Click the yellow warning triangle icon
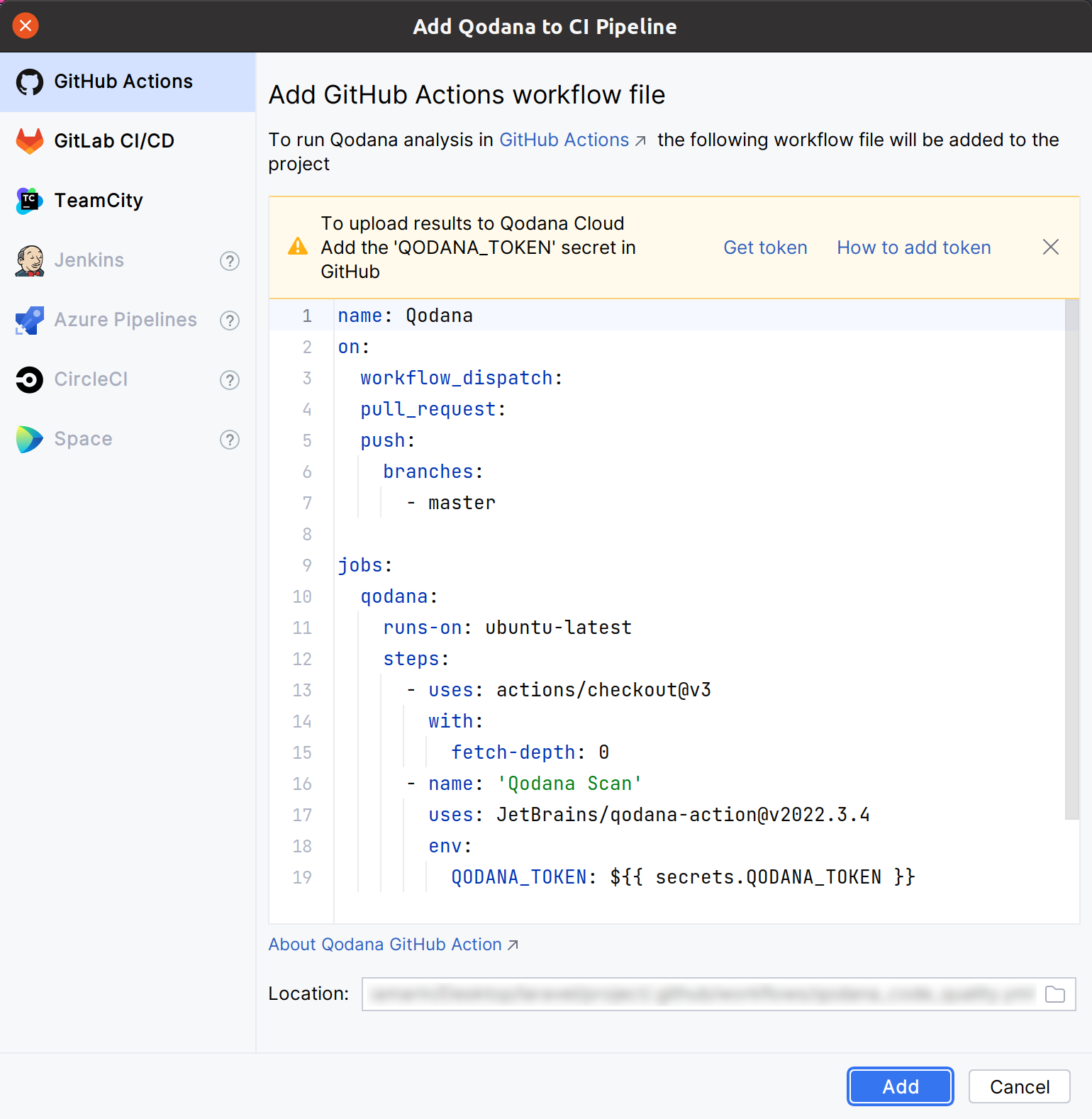Screen dimensions: 1092x1119 click(x=298, y=247)
